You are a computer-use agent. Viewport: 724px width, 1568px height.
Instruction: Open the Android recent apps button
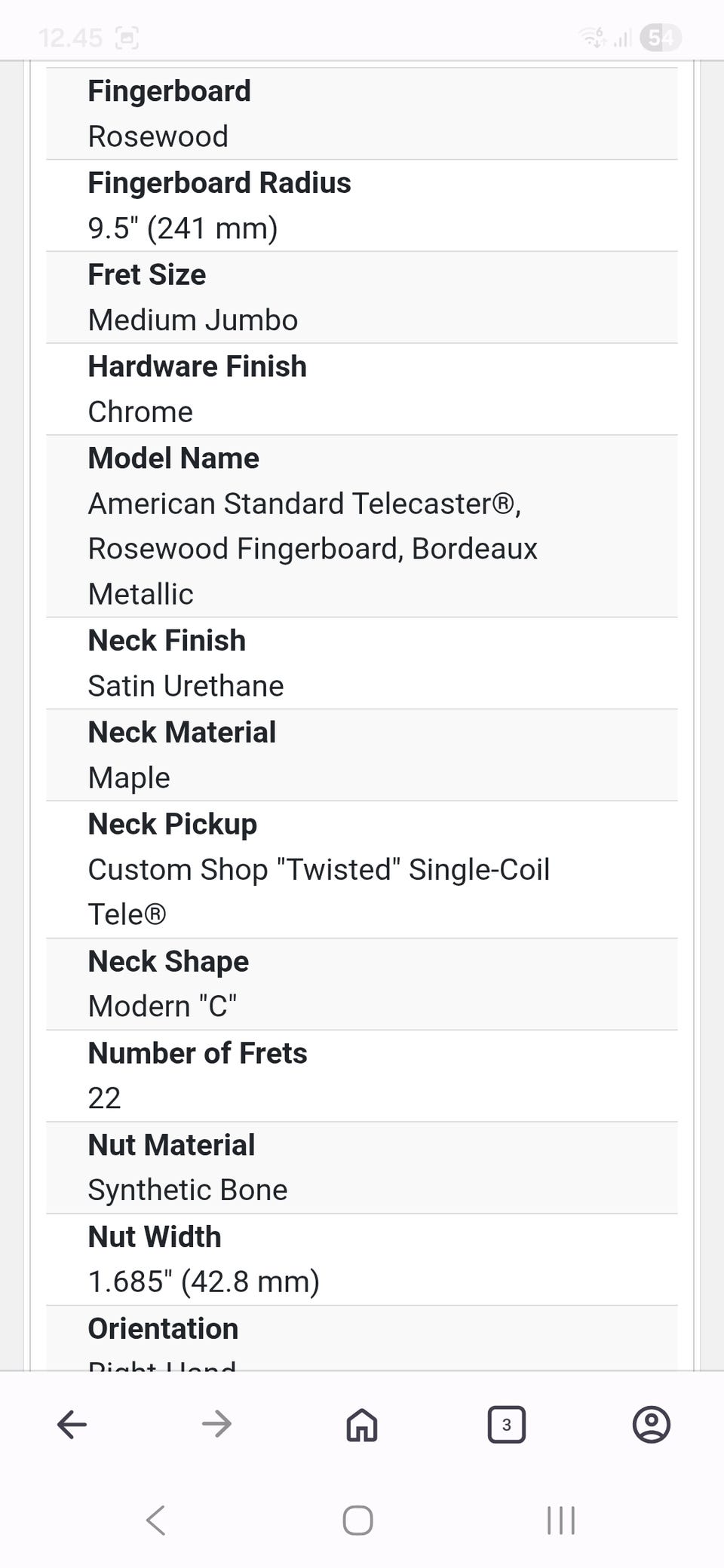[561, 1521]
